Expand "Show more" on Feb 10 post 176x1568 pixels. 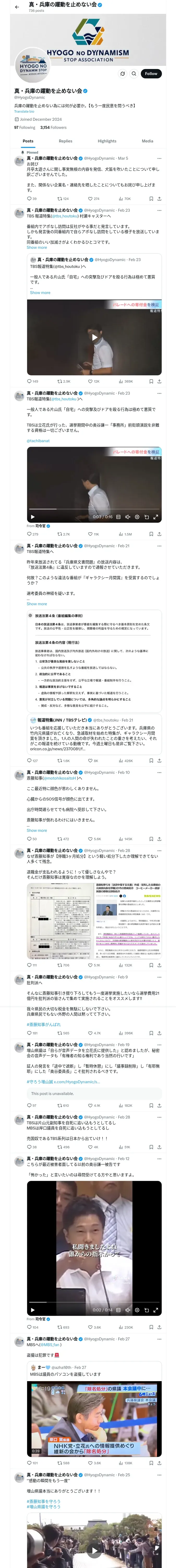(37, 830)
